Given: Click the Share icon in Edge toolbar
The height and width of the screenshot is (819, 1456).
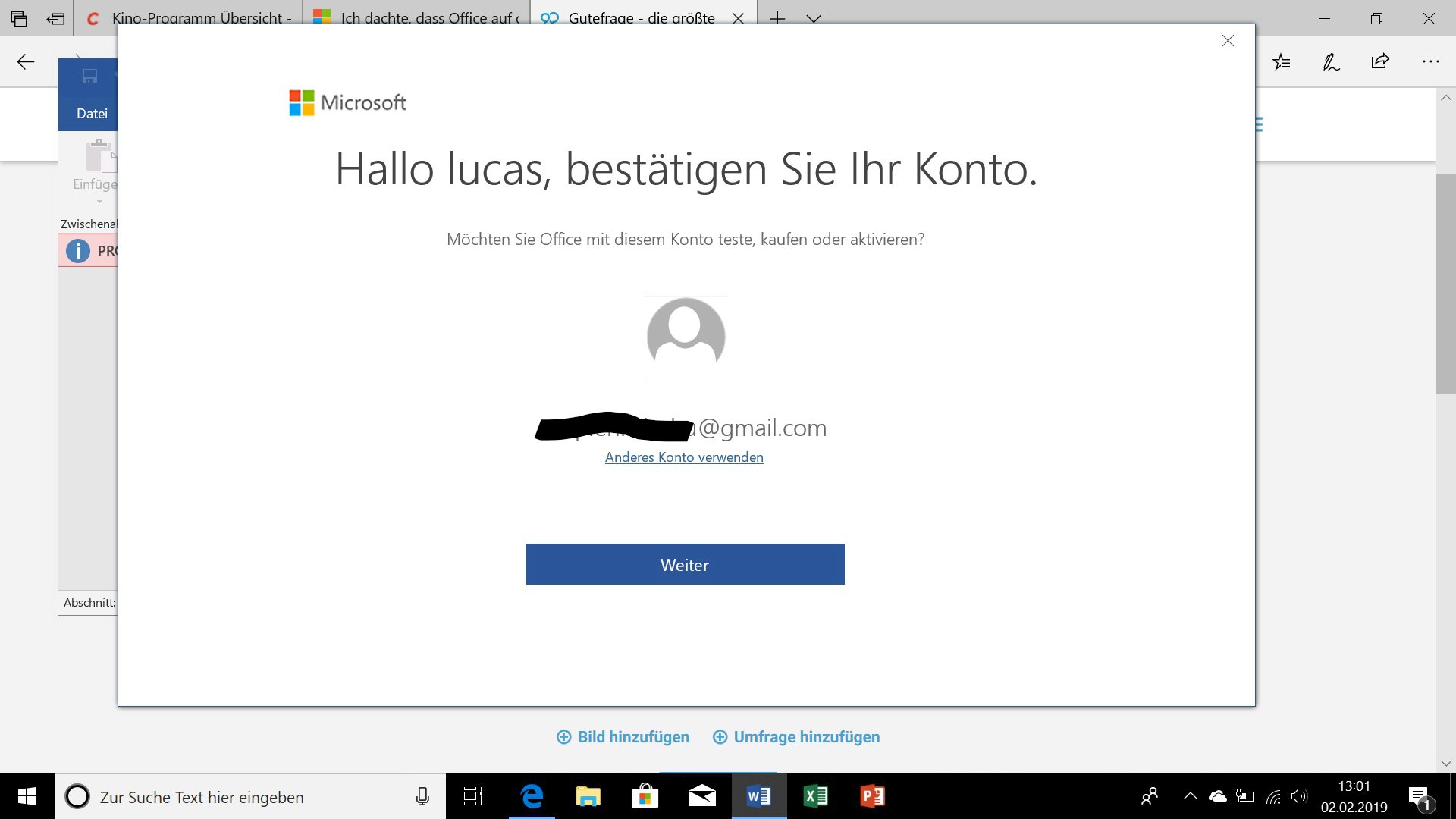Looking at the screenshot, I should coord(1380,62).
